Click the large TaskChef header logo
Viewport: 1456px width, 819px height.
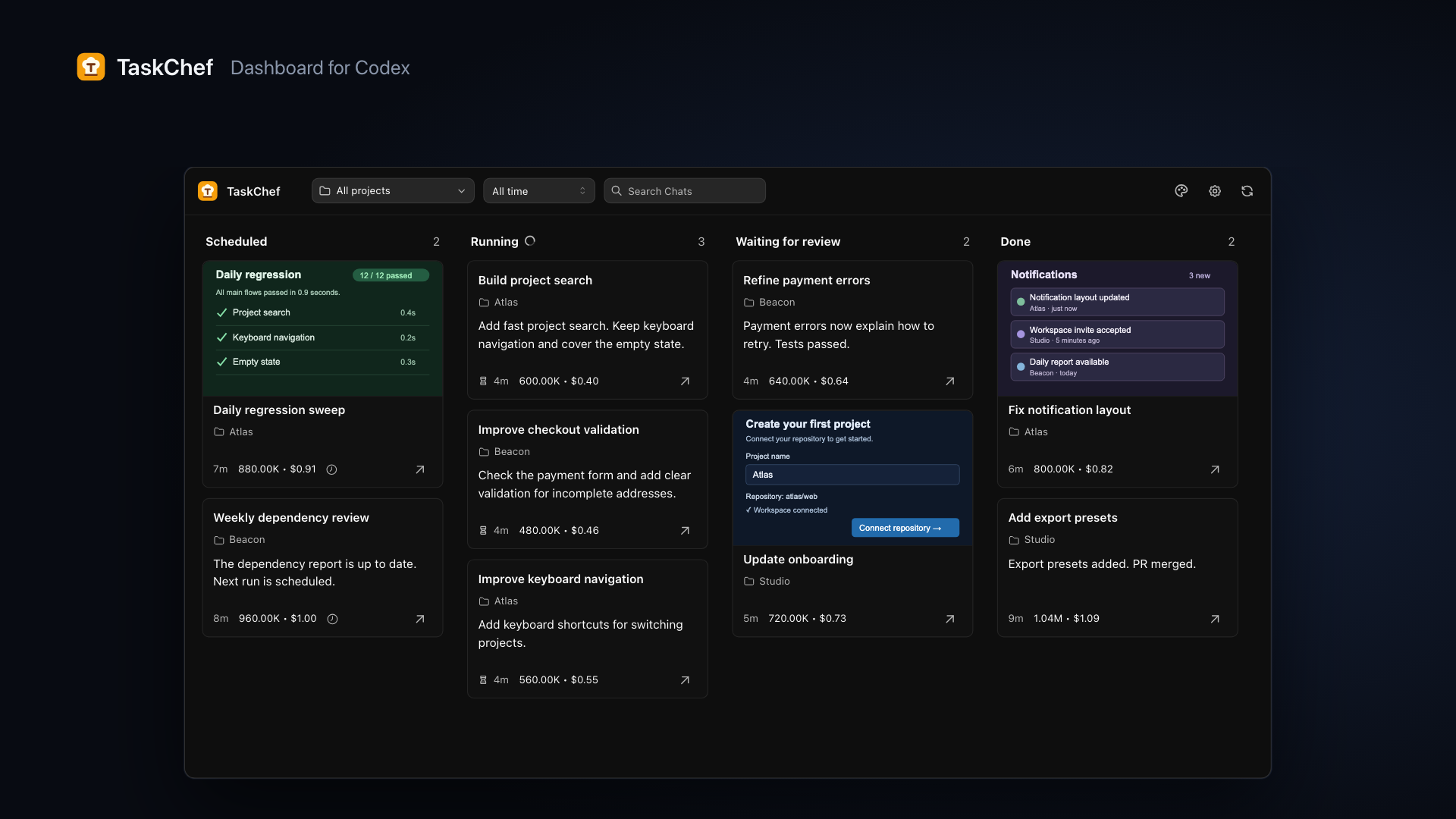(91, 67)
